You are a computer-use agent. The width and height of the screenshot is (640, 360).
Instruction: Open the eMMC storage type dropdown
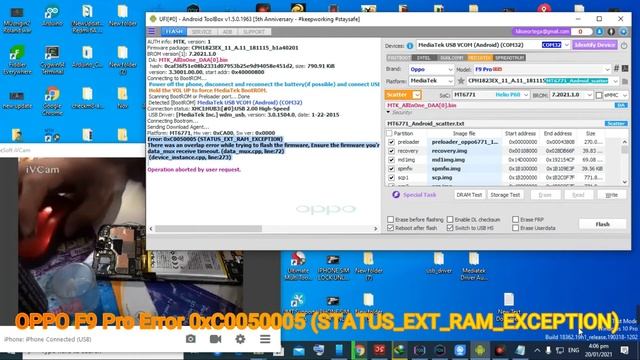[624, 95]
